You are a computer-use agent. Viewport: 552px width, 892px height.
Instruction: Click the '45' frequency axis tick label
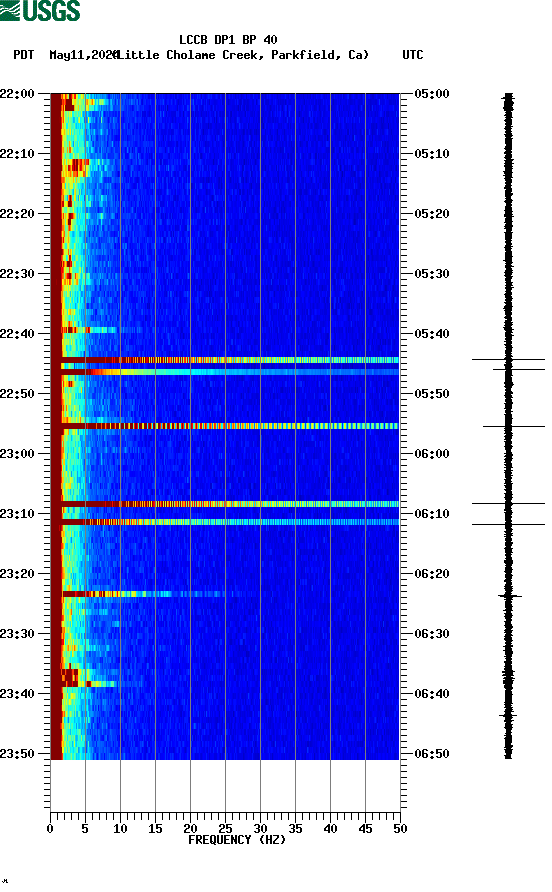pyautogui.click(x=365, y=829)
